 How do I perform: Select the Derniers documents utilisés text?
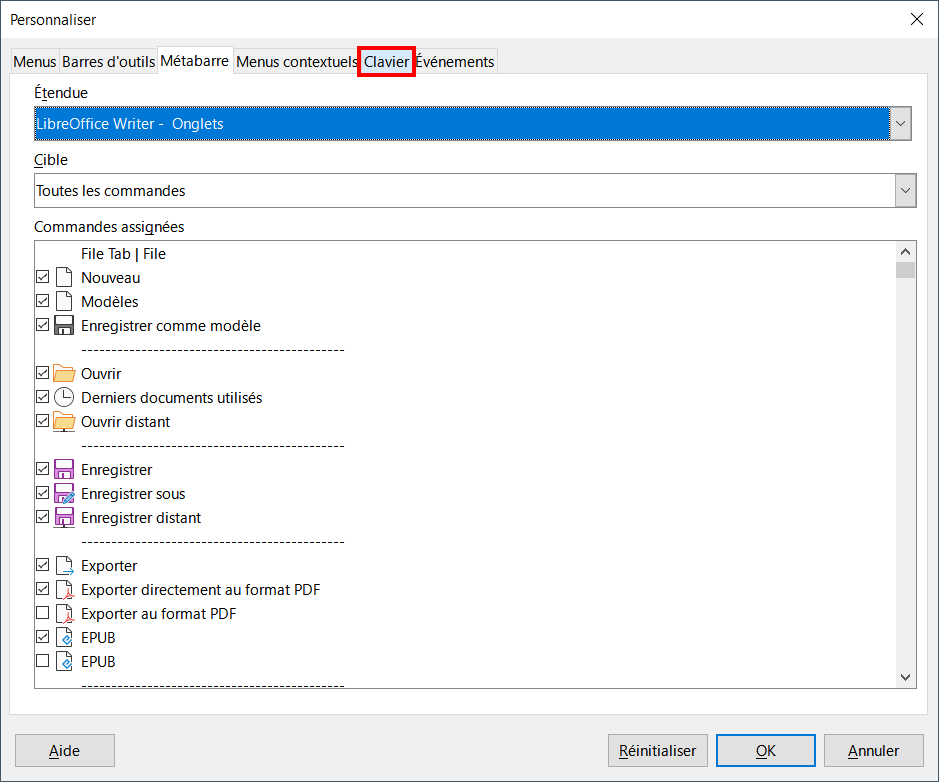pos(172,398)
